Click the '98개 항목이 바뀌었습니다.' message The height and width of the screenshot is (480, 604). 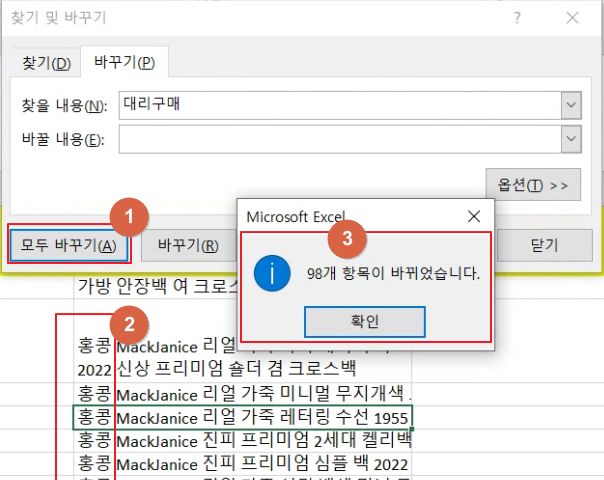tap(393, 274)
